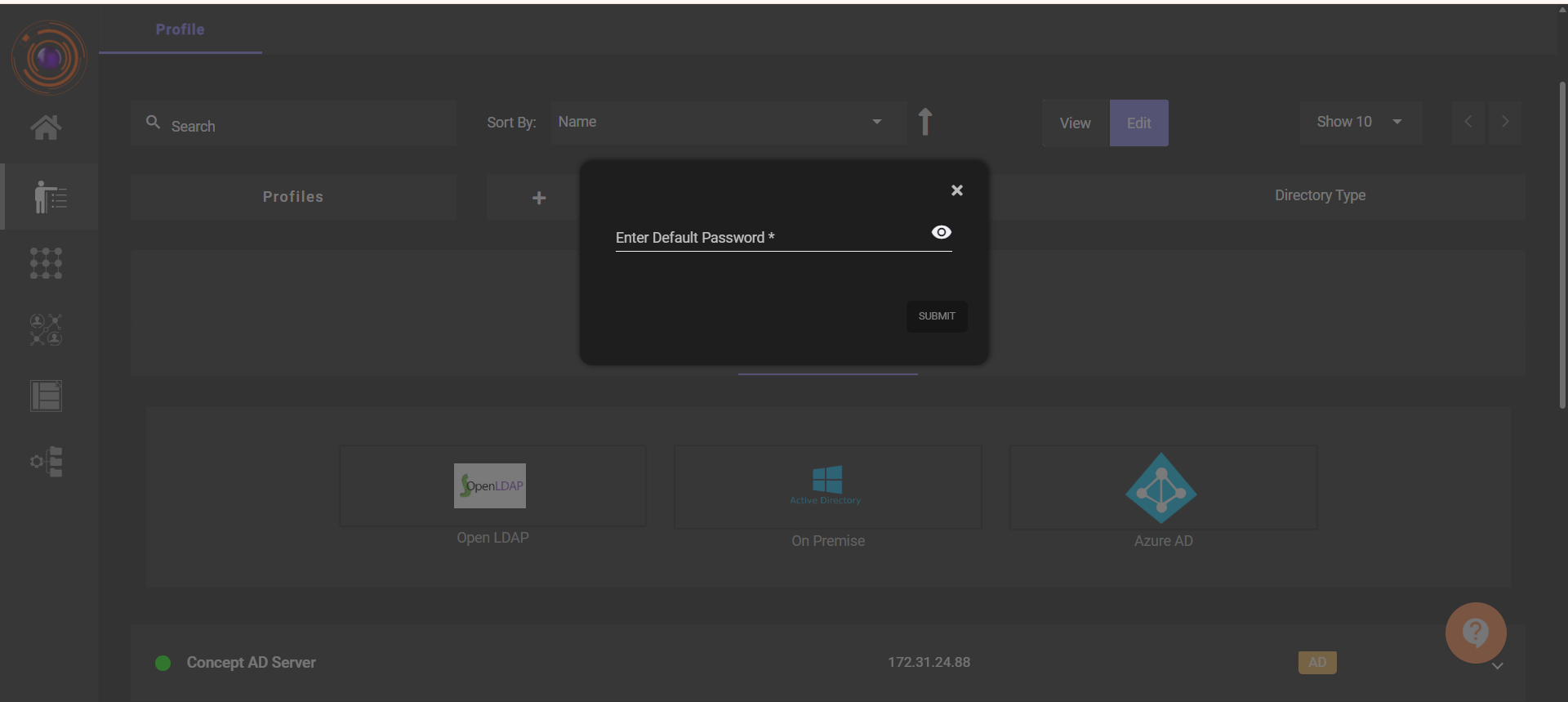Go to previous page arrow
The height and width of the screenshot is (702, 1568).
[x=1468, y=122]
